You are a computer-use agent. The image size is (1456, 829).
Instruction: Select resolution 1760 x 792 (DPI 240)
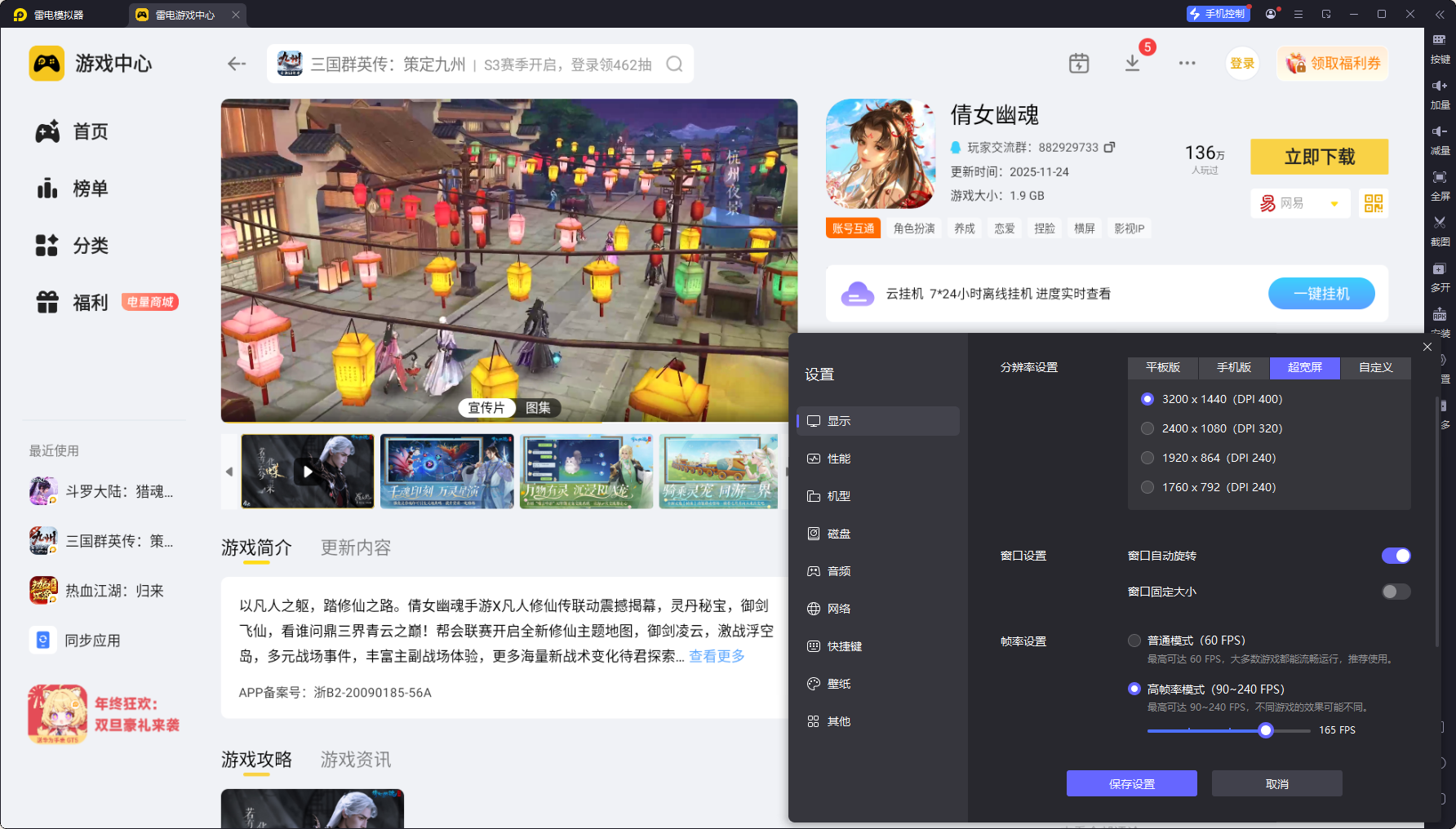(1147, 487)
